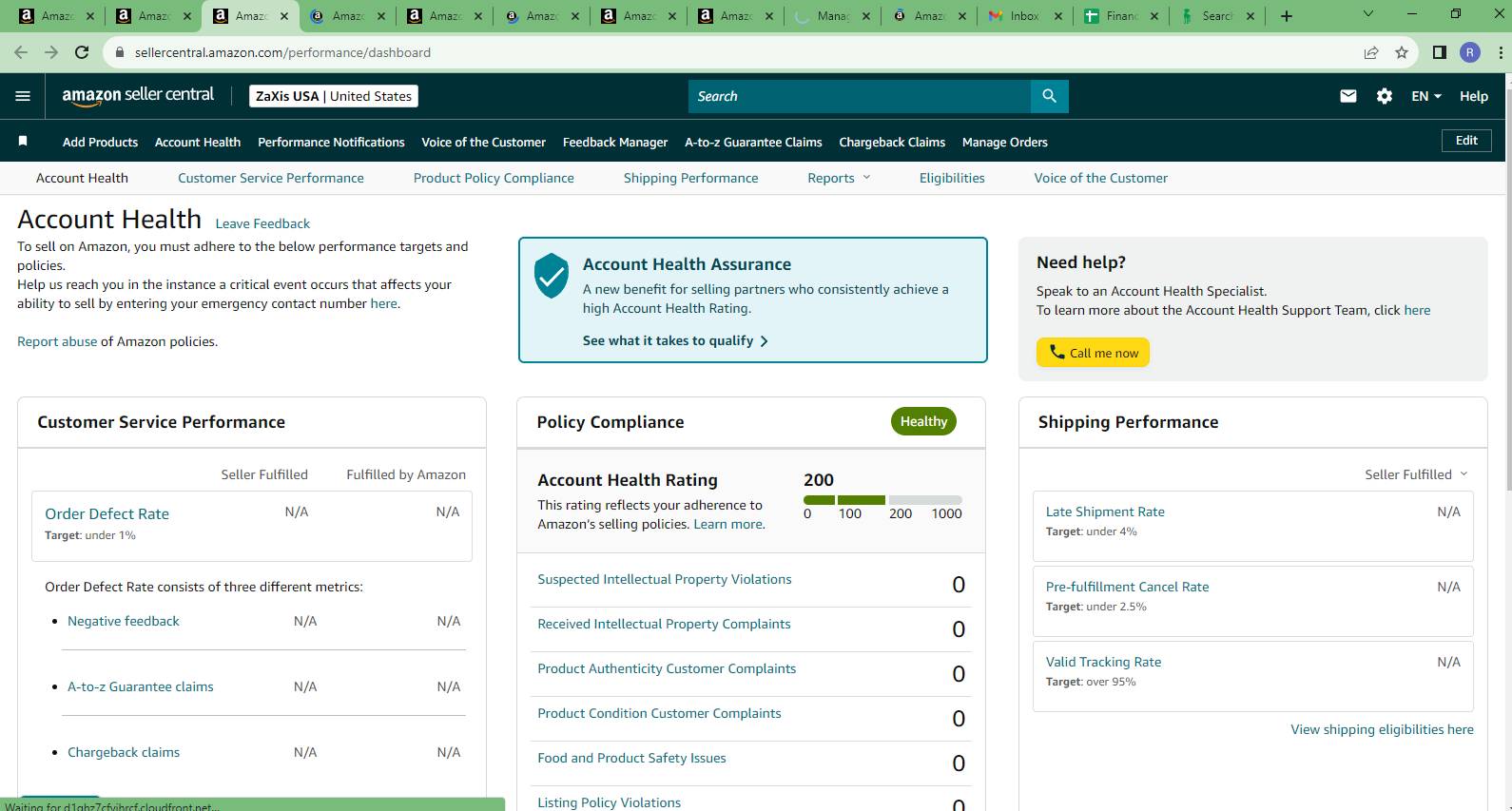1512x811 pixels.
Task: Click the Account Health Rating progress bar
Action: [882, 499]
